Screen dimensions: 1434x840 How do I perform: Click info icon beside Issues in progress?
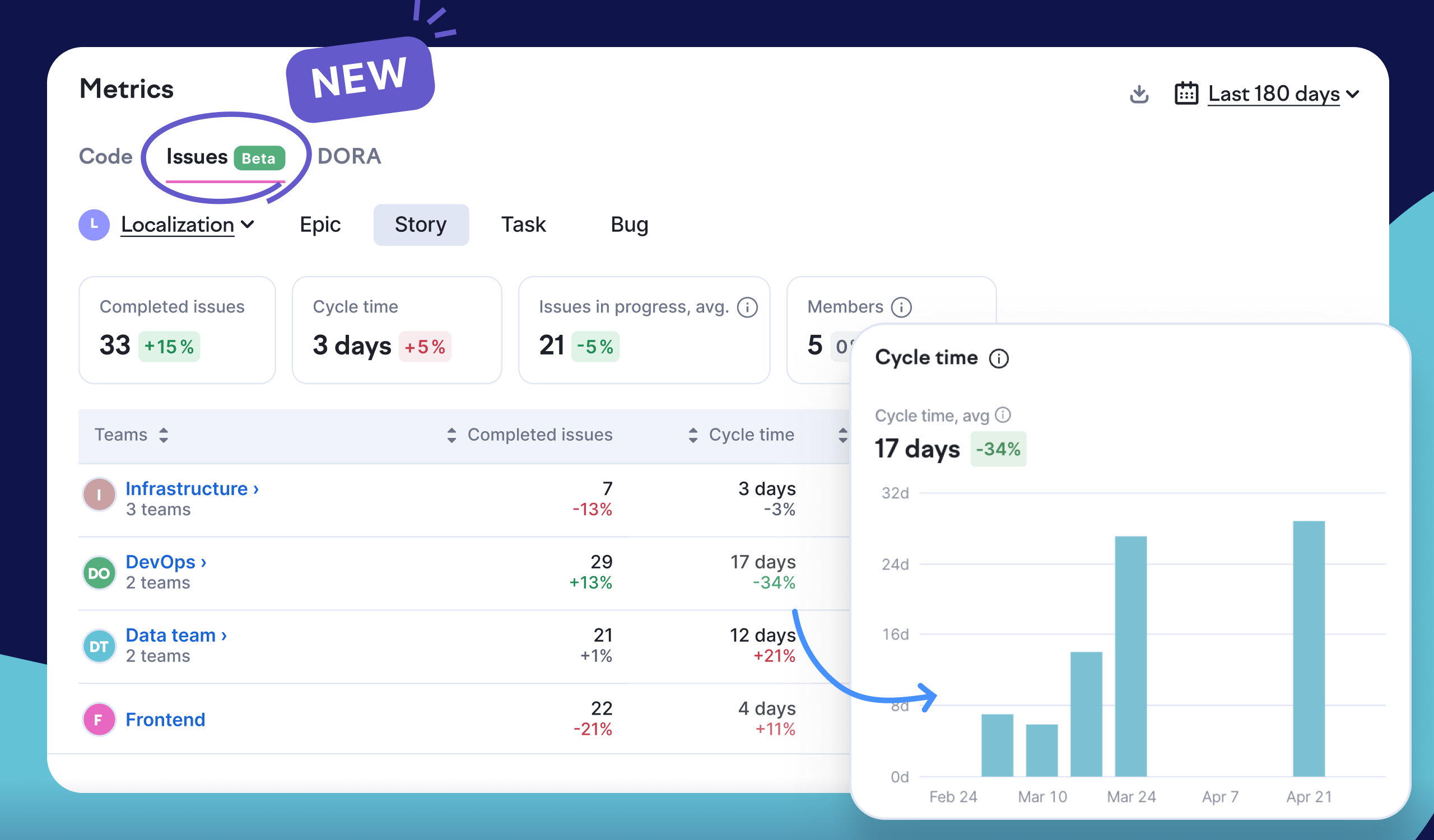(747, 307)
